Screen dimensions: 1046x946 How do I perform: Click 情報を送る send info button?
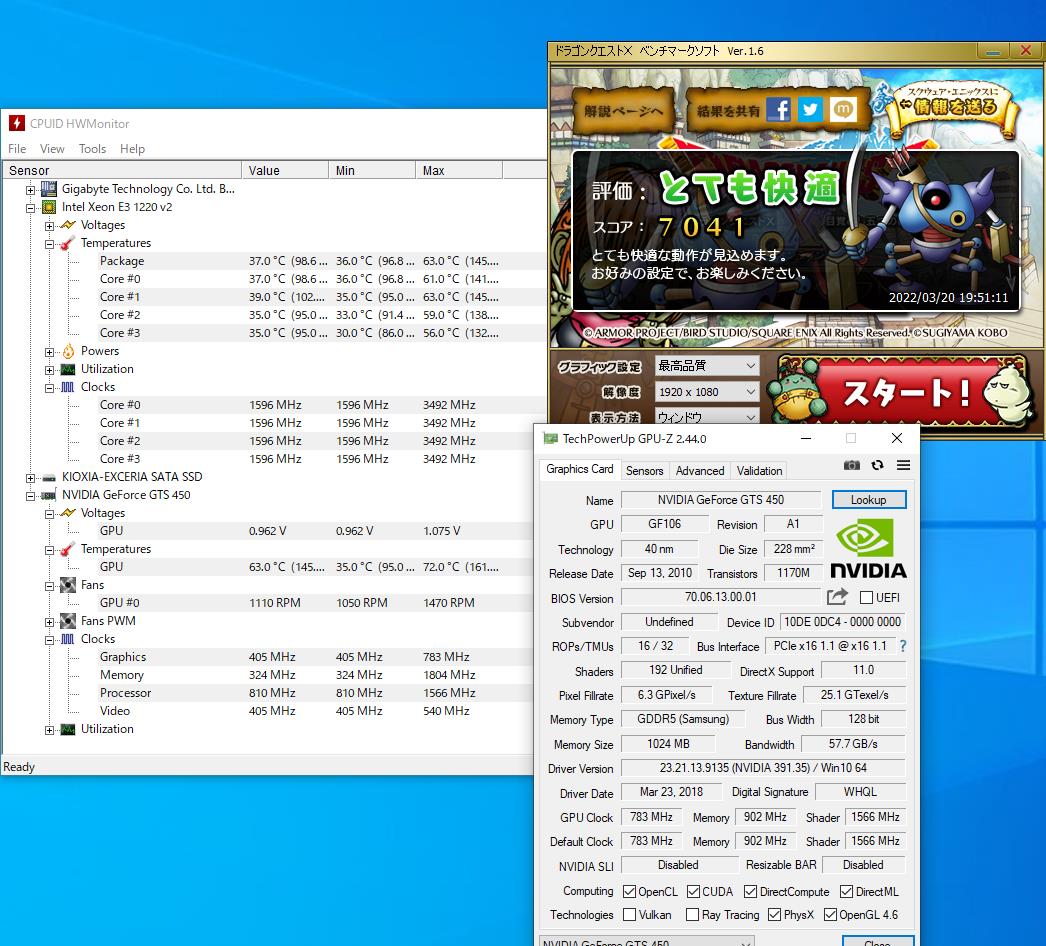954,107
